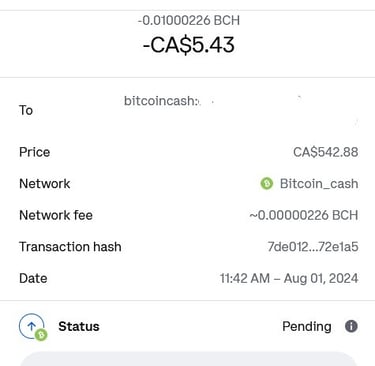Select the transaction hash 7de012...72e1a5
Viewport: 375px width, 366px height.
313,247
